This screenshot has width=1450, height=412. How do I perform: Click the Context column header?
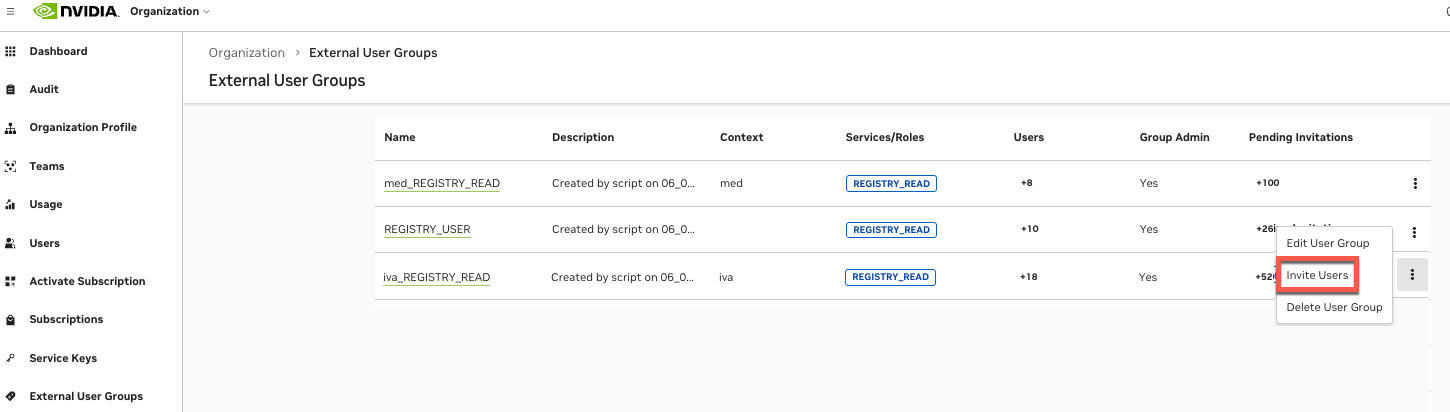[x=741, y=137]
